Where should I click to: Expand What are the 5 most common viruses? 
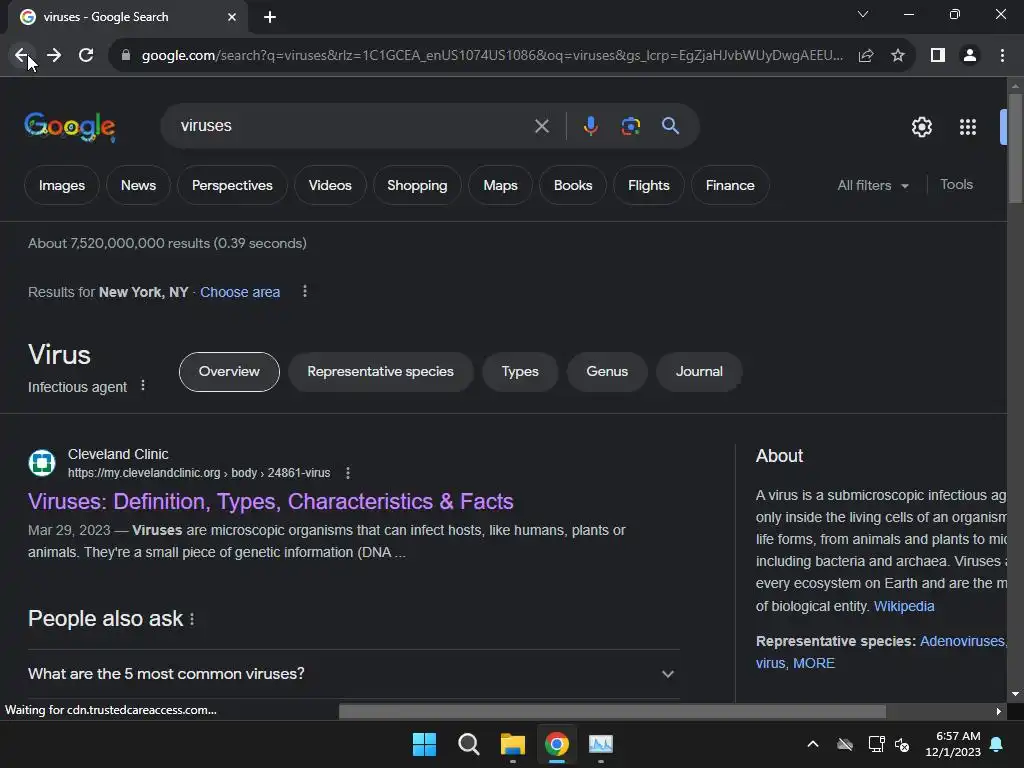point(353,674)
